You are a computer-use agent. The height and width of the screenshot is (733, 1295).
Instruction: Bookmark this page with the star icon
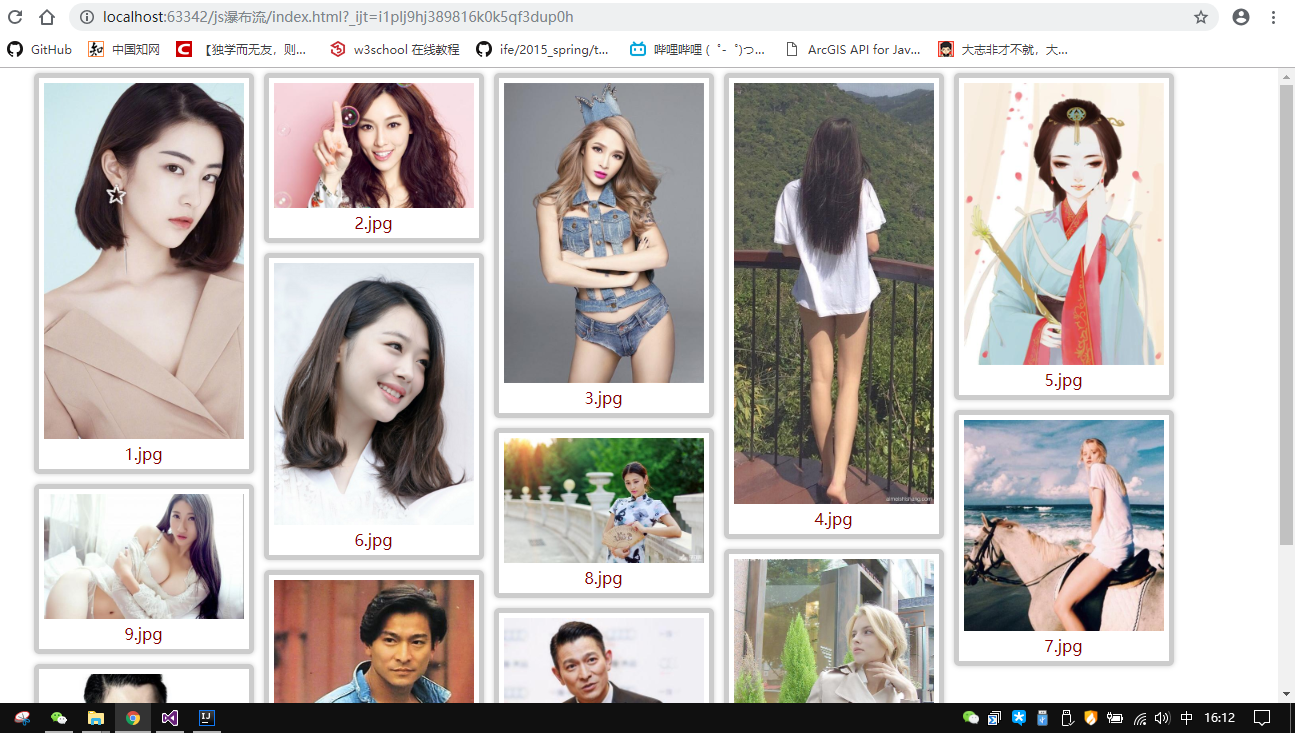point(1201,17)
